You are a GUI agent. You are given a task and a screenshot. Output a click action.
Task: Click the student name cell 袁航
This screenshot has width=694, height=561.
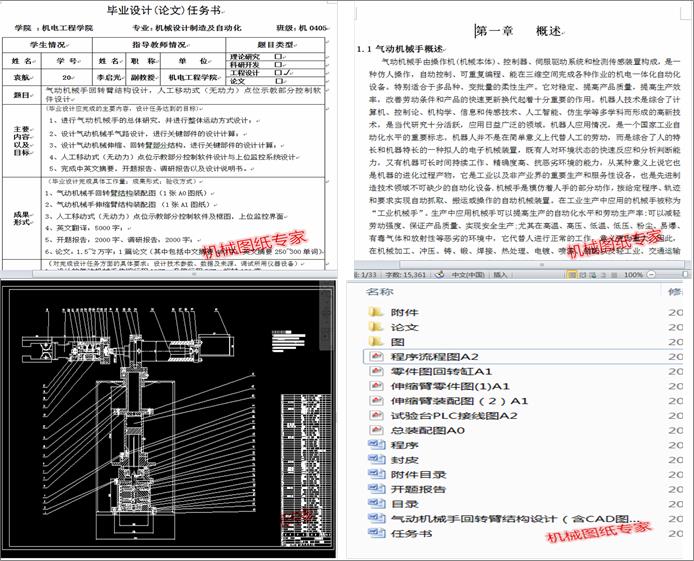point(22,77)
